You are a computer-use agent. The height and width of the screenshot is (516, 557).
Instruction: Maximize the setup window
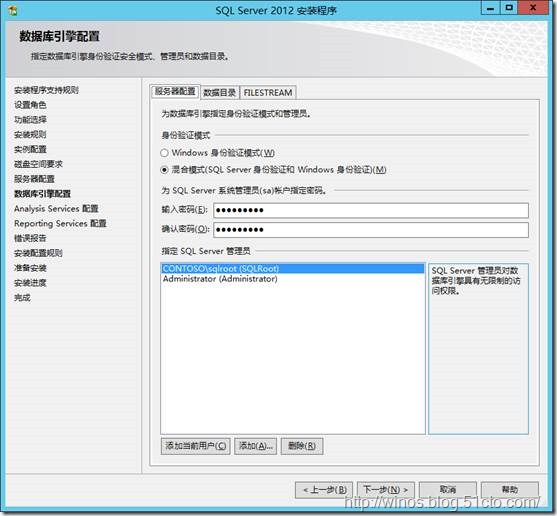click(509, 8)
